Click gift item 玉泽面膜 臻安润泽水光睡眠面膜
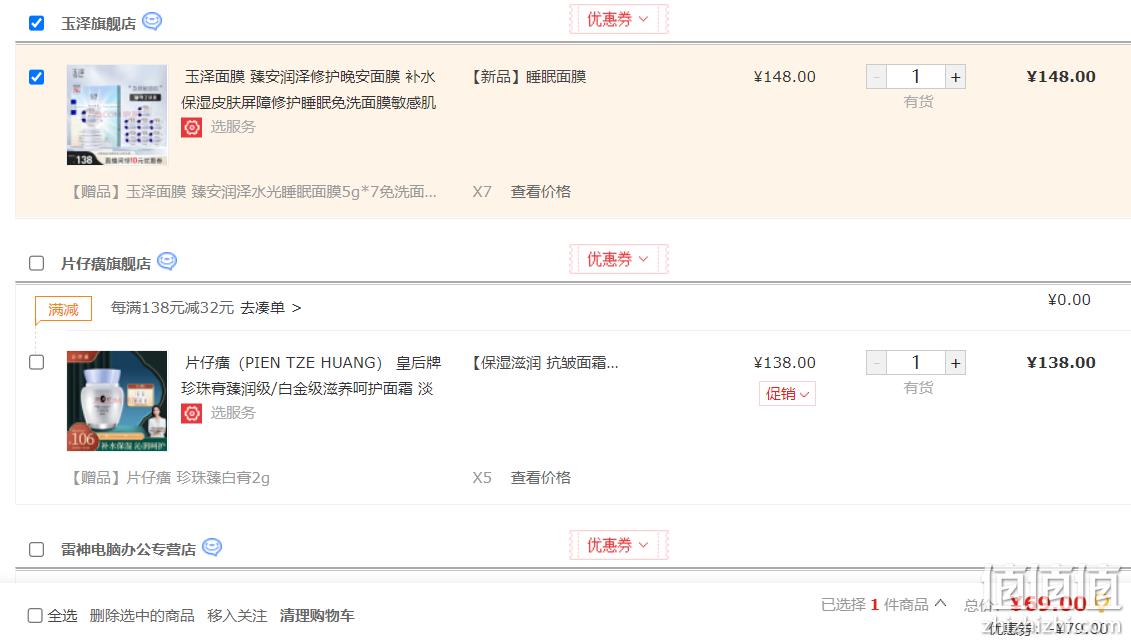 [253, 191]
